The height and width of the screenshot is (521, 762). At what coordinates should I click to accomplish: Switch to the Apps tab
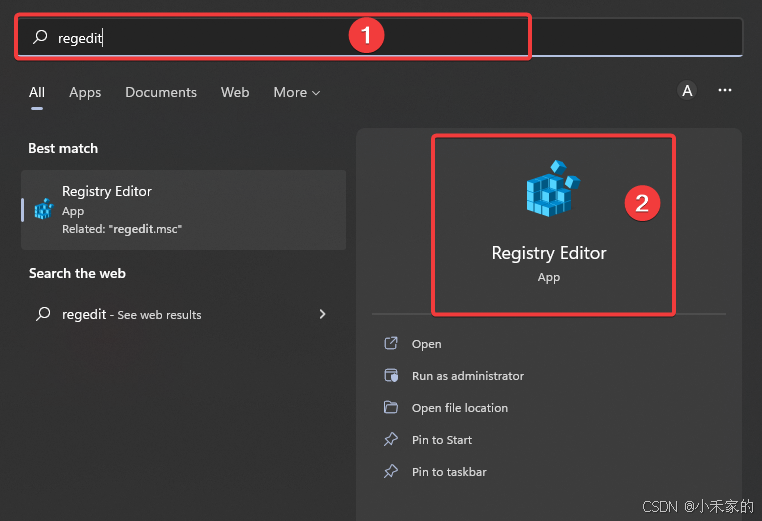click(x=85, y=92)
